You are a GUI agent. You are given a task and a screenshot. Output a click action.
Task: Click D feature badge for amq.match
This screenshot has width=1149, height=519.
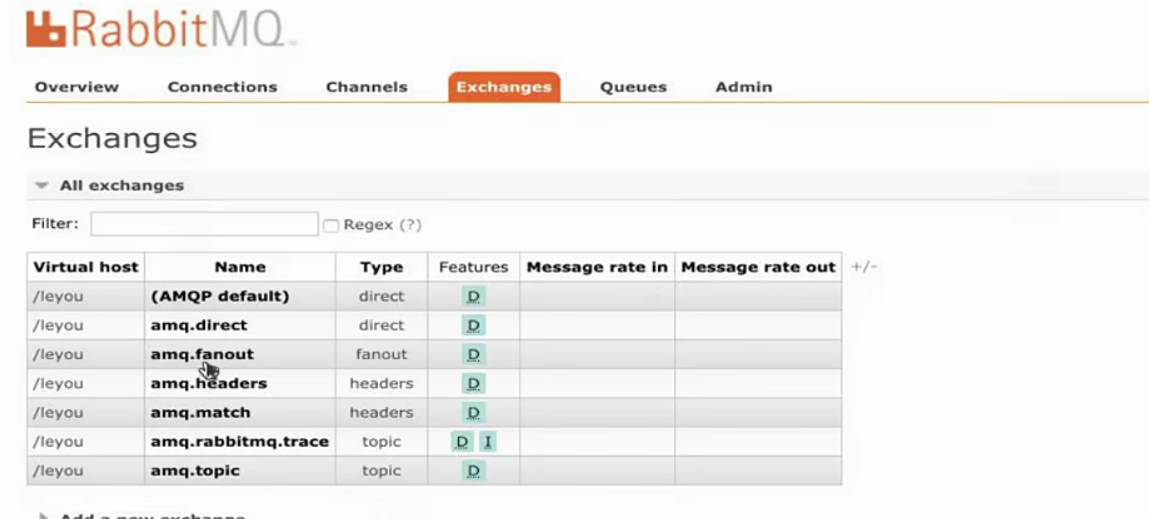point(473,413)
